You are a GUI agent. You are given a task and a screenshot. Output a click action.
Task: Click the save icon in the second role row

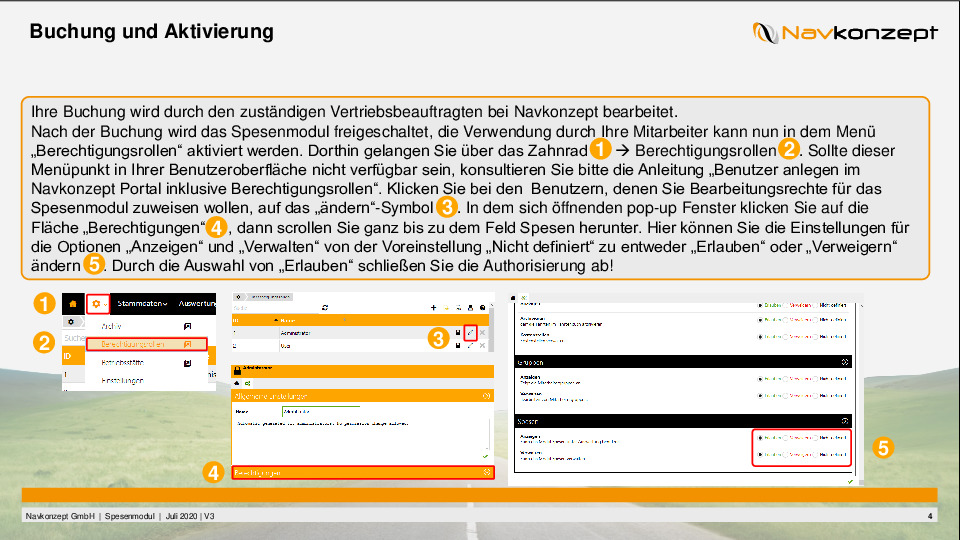[458, 345]
